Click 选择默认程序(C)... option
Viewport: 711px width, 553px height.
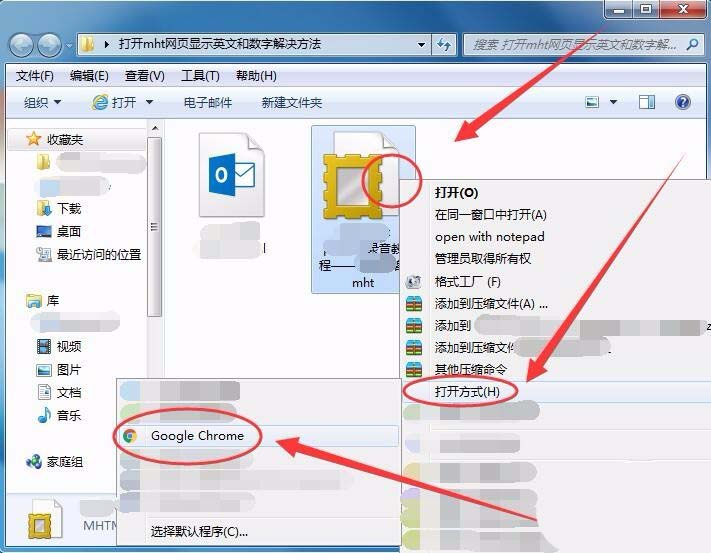coord(199,531)
